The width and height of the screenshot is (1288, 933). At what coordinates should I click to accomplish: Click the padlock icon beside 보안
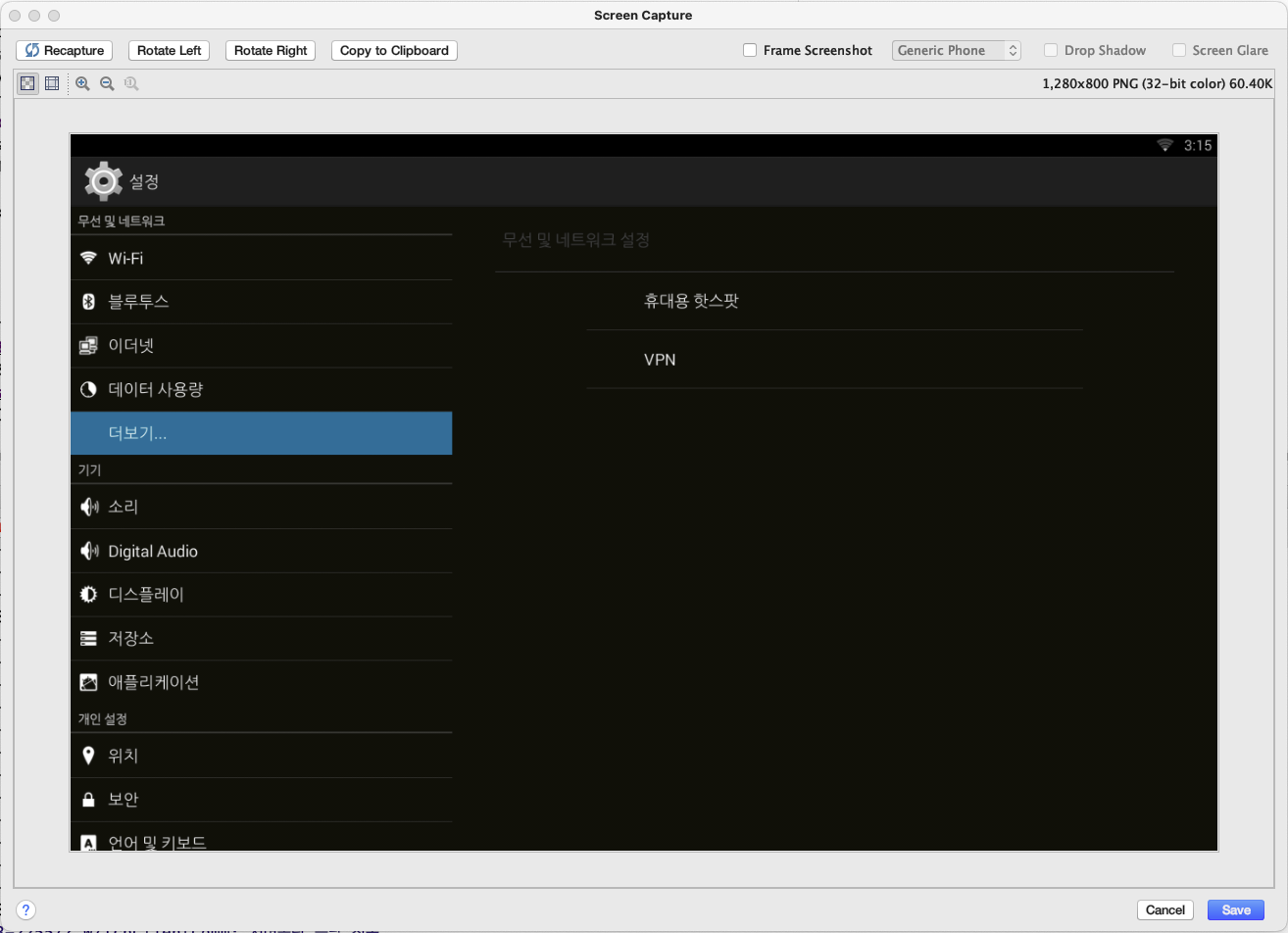(x=88, y=800)
